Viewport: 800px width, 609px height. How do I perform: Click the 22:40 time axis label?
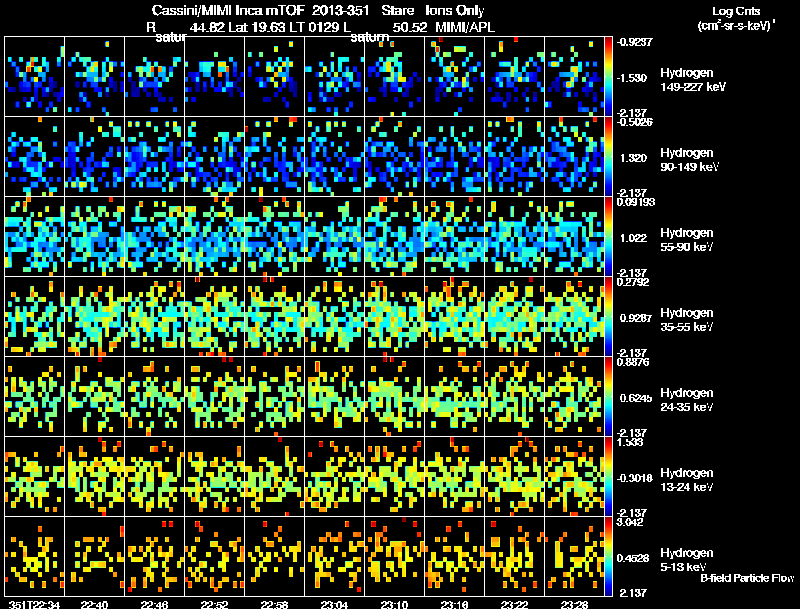point(94,604)
